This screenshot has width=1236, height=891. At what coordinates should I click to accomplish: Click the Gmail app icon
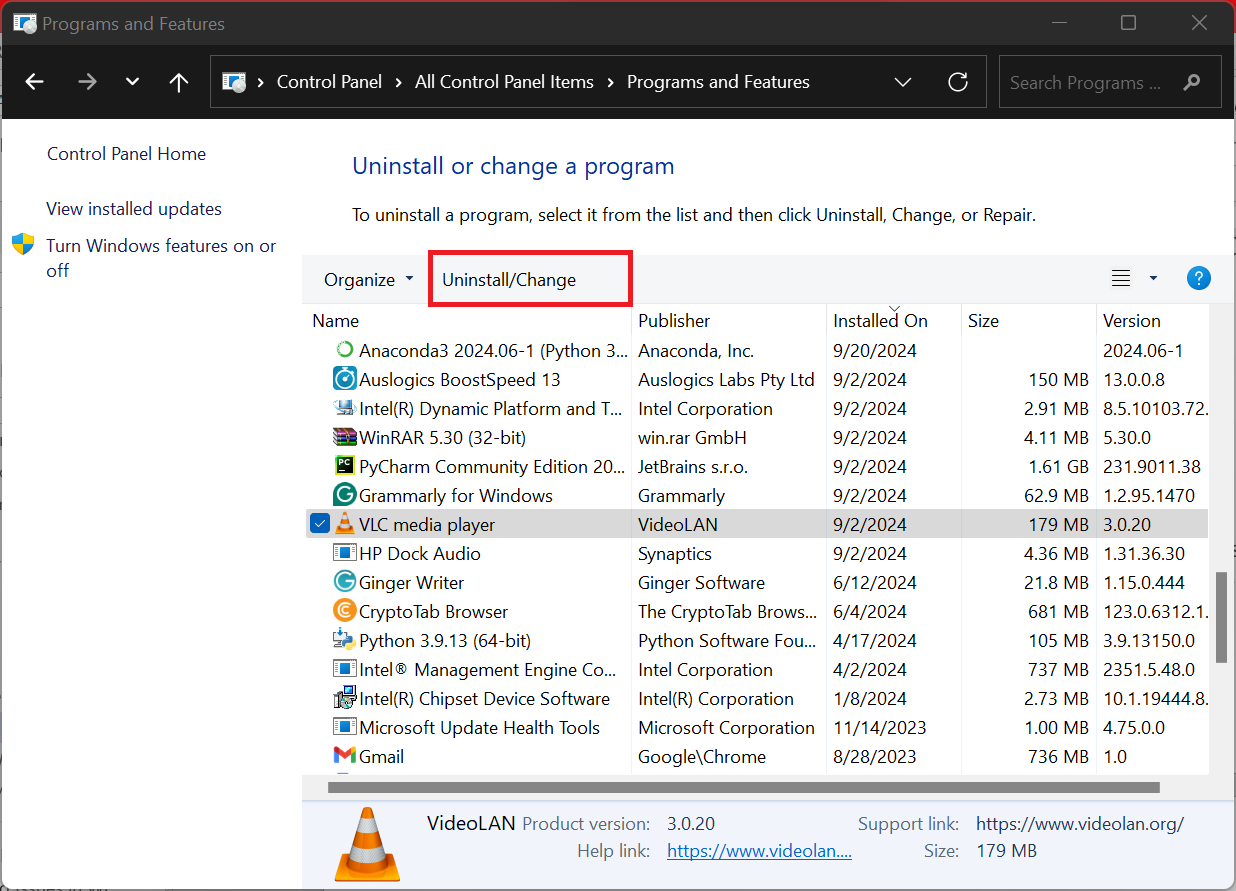(344, 756)
